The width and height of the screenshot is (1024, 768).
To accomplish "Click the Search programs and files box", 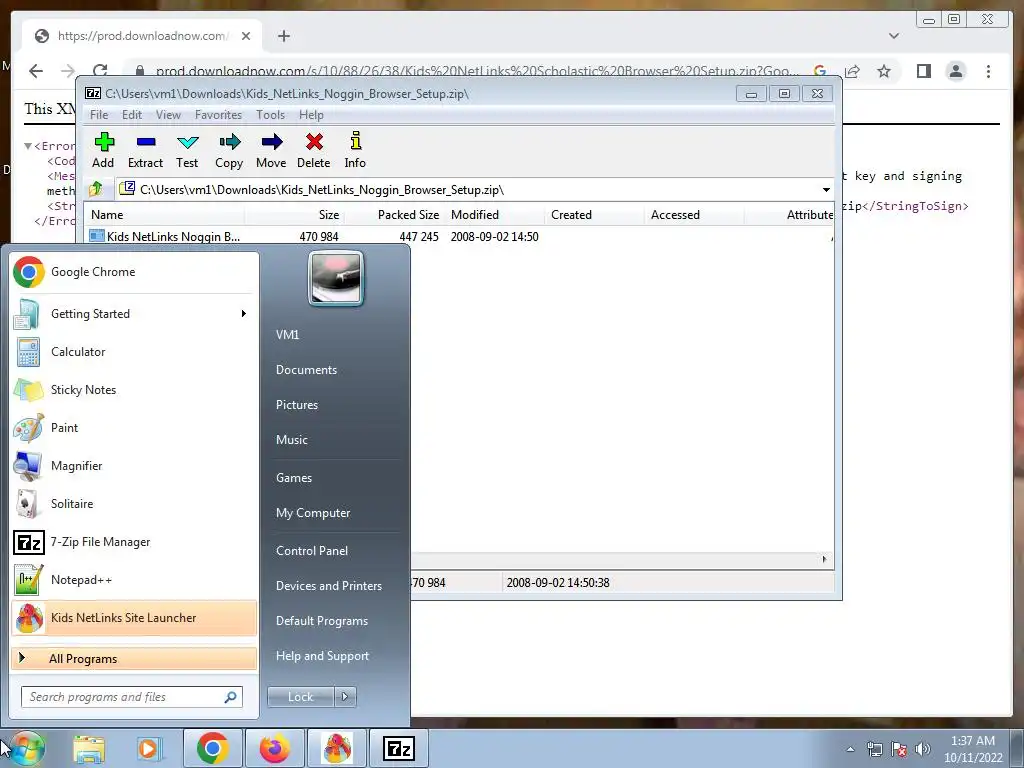I will coord(132,697).
